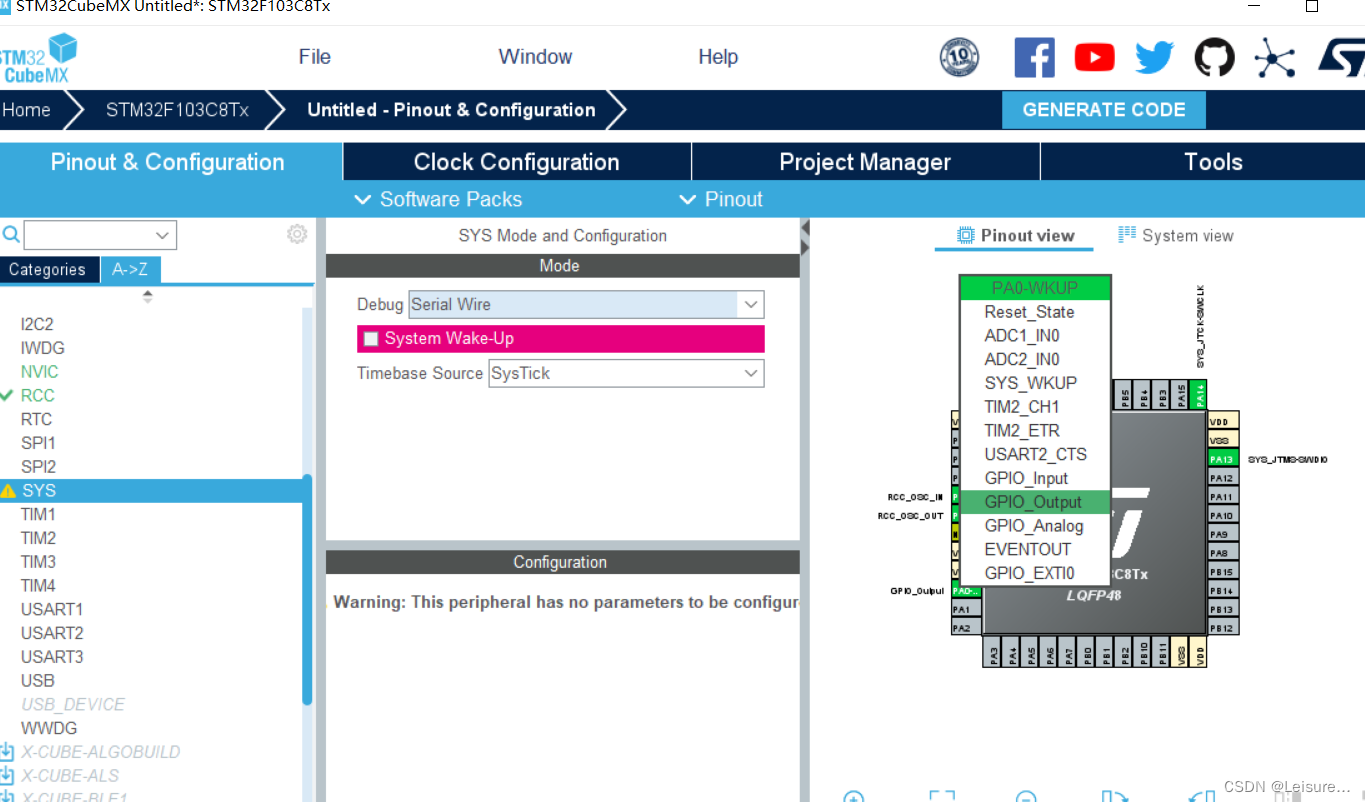Expand the Pinout dropdown menu
1365x802 pixels.
(x=721, y=199)
